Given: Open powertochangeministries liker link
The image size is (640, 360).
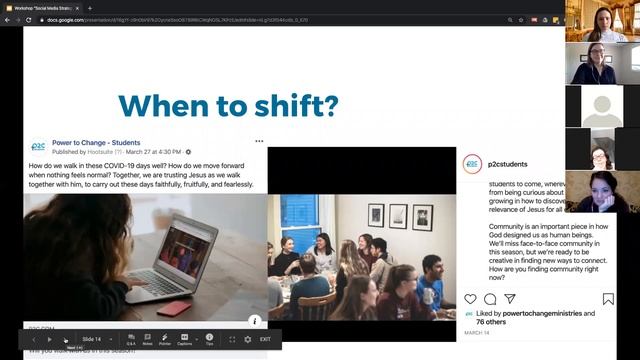Looking at the screenshot, I should coord(542,313).
